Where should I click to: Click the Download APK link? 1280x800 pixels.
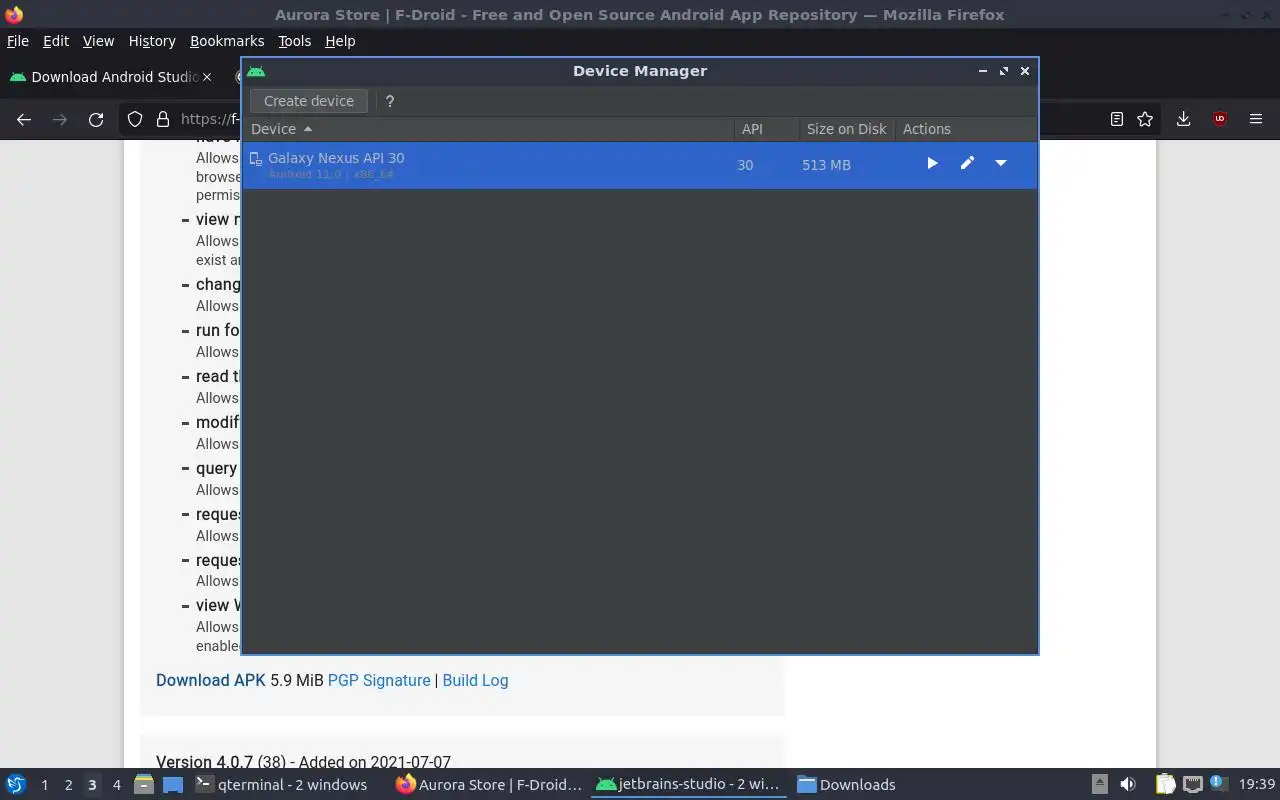[x=211, y=680]
